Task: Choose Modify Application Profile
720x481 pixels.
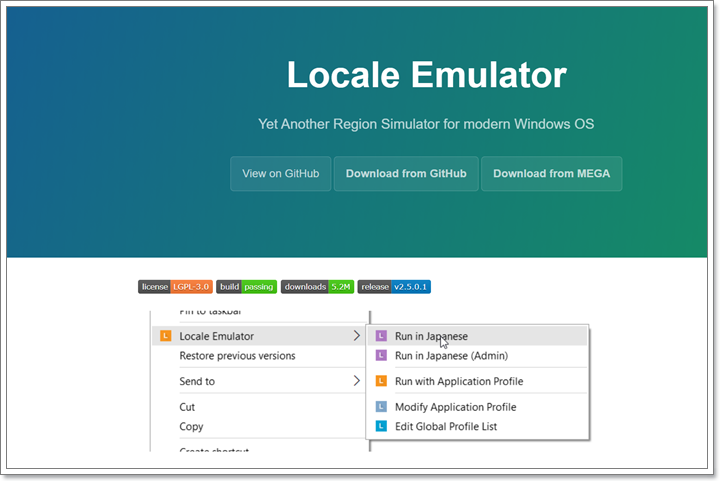Action: (x=478, y=407)
